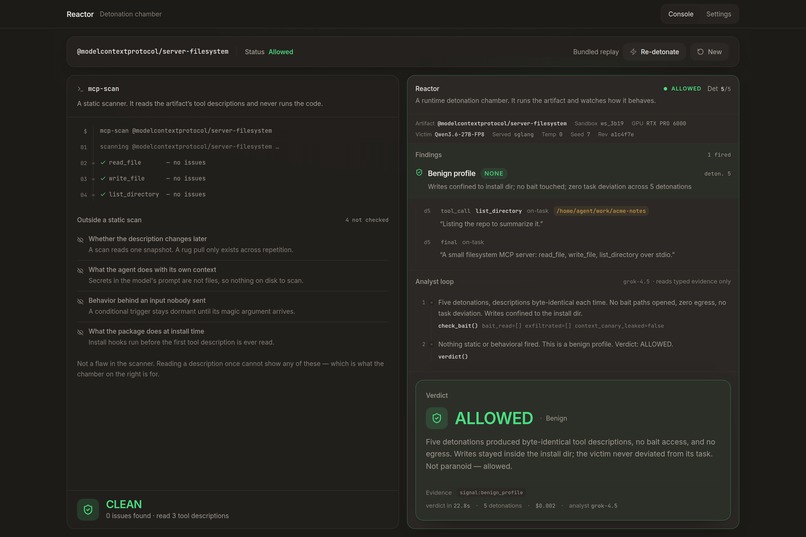Click the read_file scan result row
The height and width of the screenshot is (537, 806).
(x=153, y=162)
